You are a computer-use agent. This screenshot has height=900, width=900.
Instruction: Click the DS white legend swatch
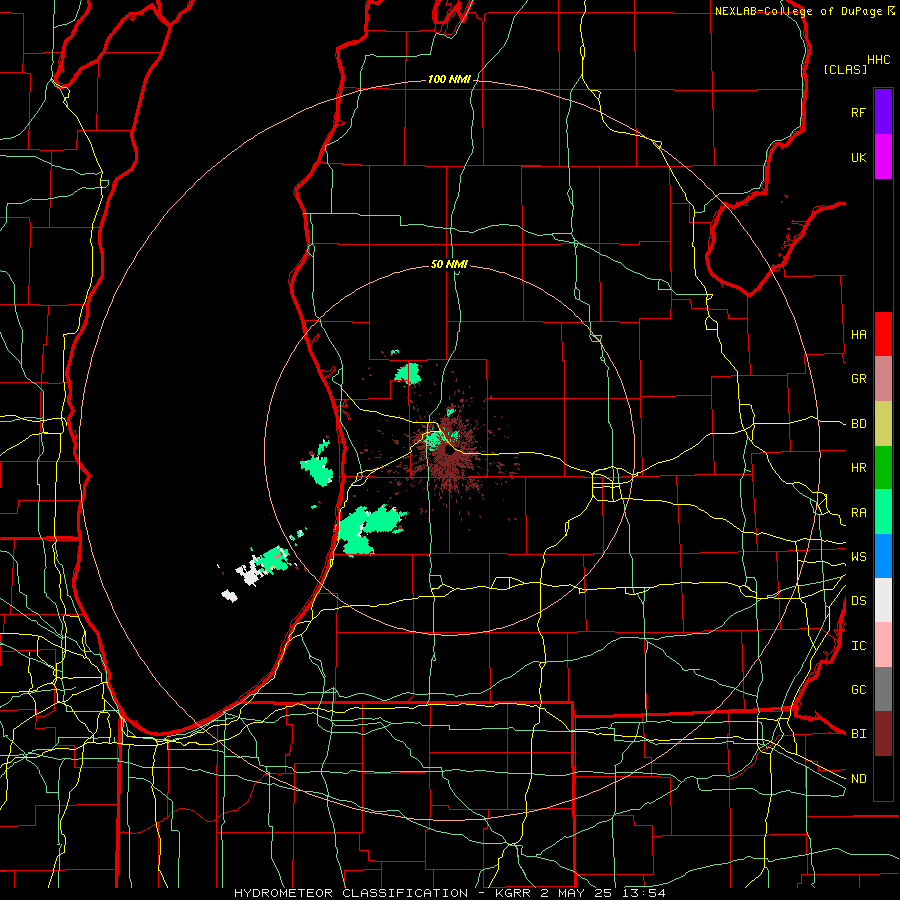(x=883, y=600)
